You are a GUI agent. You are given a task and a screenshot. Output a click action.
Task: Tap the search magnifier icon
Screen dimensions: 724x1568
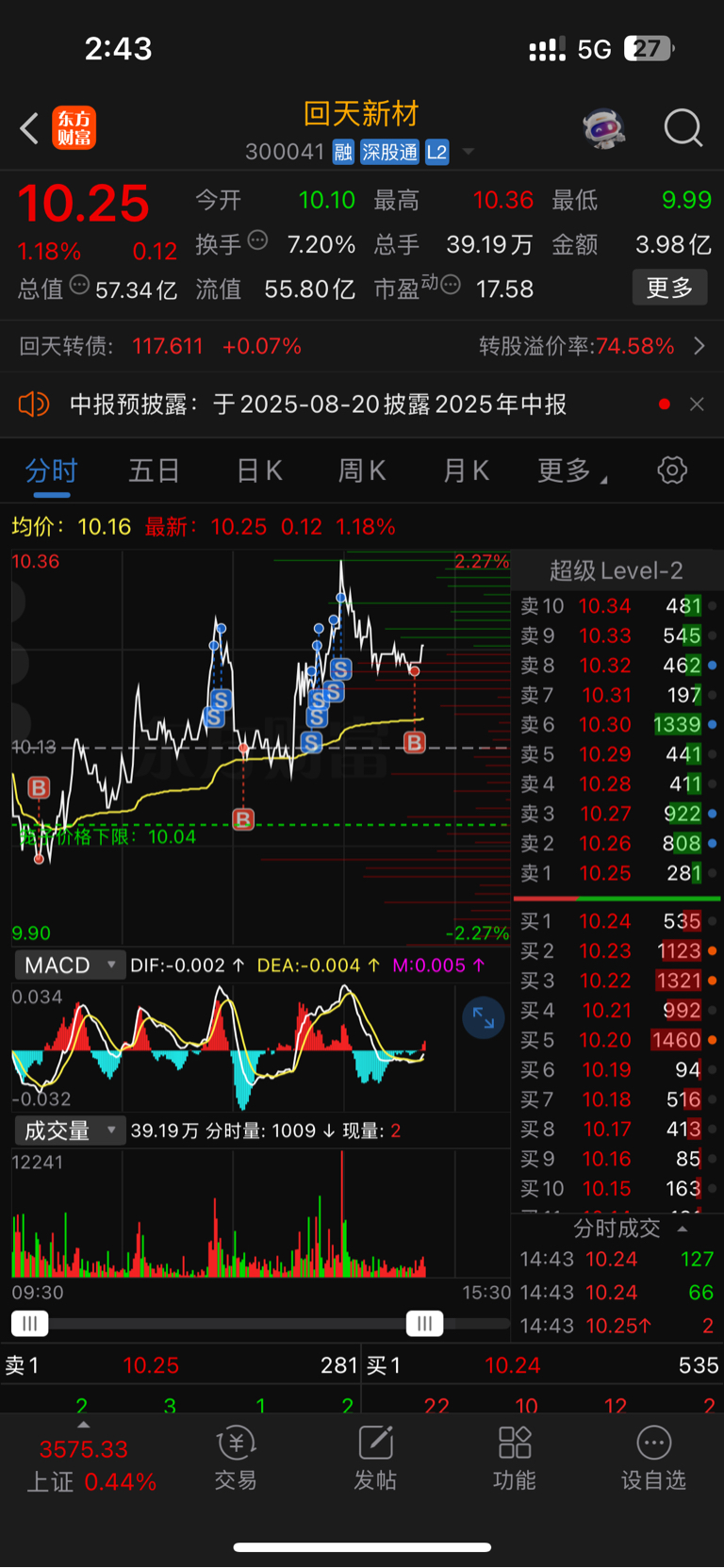683,128
